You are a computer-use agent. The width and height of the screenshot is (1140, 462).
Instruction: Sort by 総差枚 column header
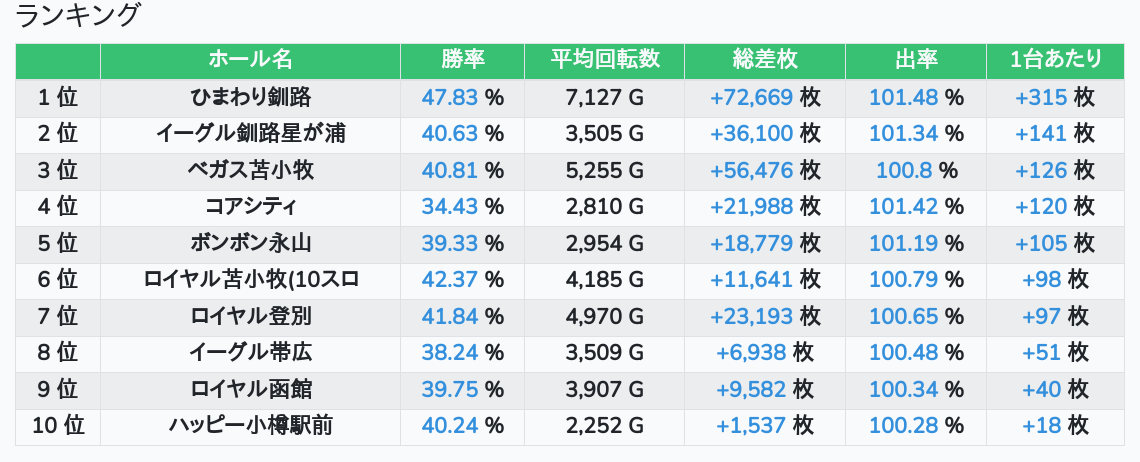click(x=765, y=60)
